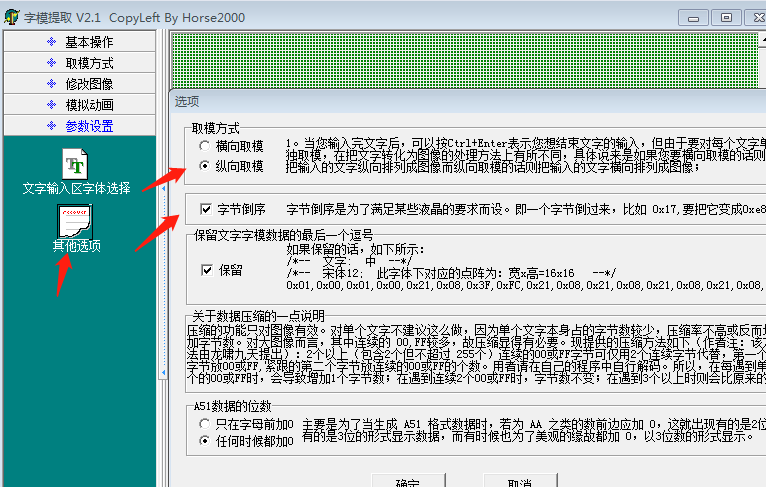The height and width of the screenshot is (487, 766).
Task: Click the 选项 dialog title bar
Action: (x=468, y=102)
